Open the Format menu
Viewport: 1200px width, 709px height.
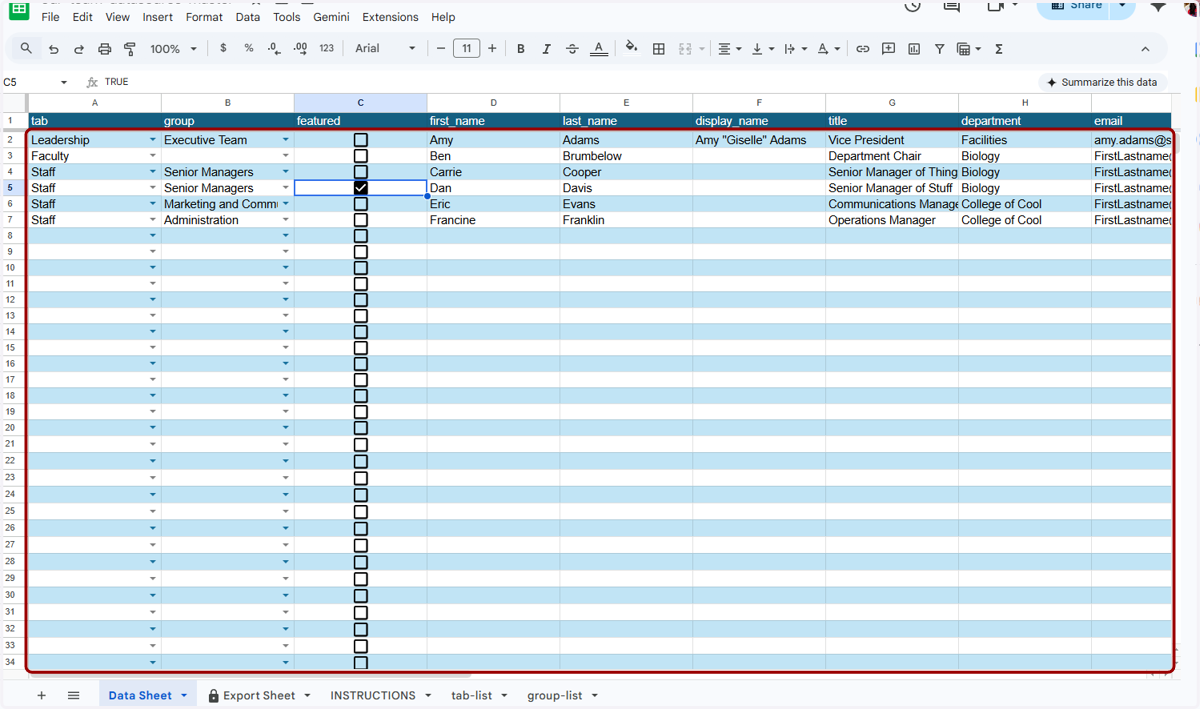(x=204, y=17)
